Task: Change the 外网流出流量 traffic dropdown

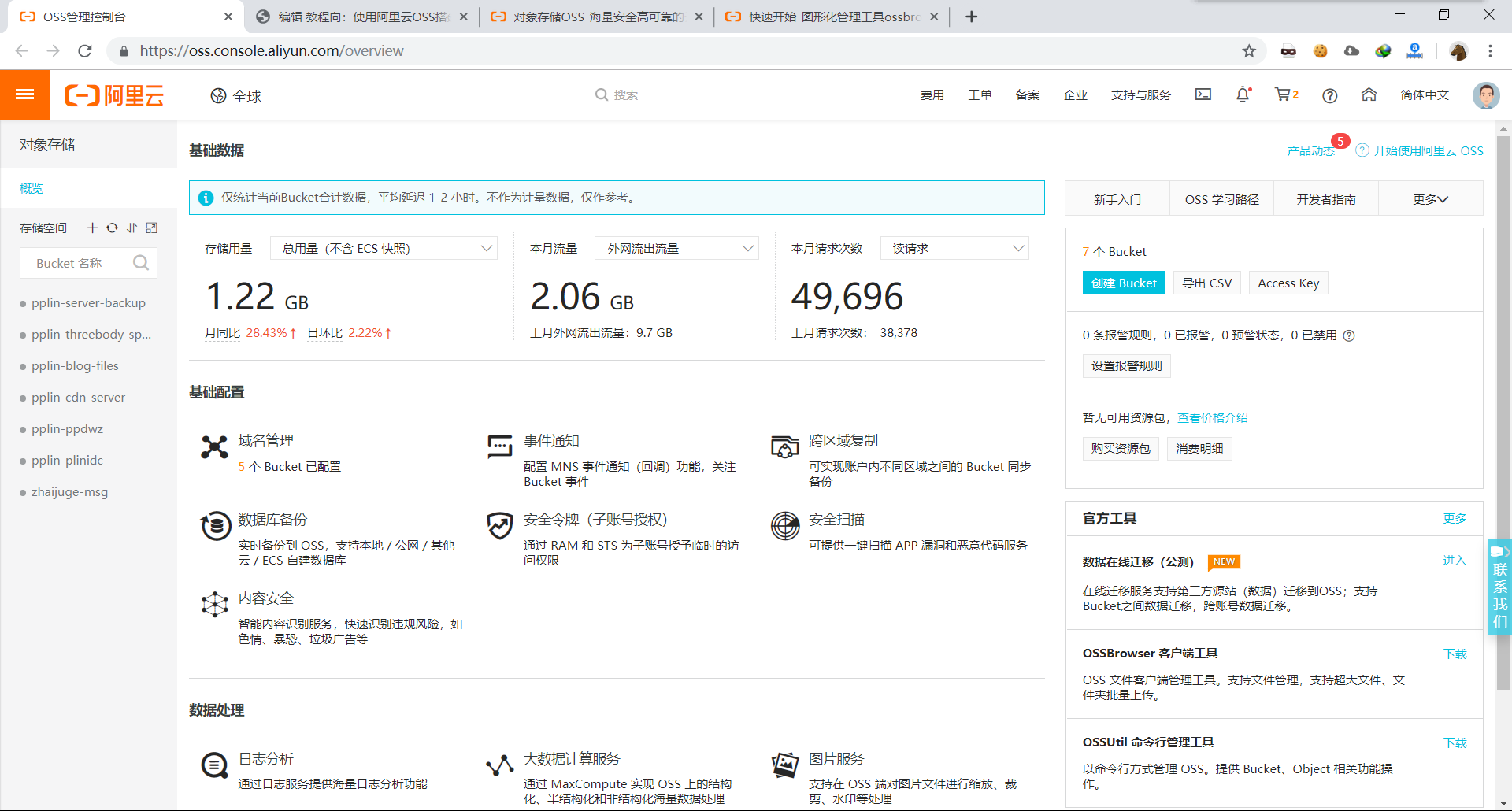Action: click(x=676, y=247)
